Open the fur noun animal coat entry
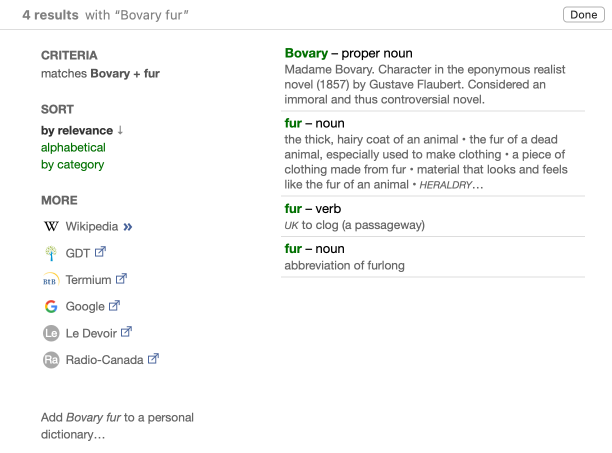The image size is (612, 453). tap(296, 123)
